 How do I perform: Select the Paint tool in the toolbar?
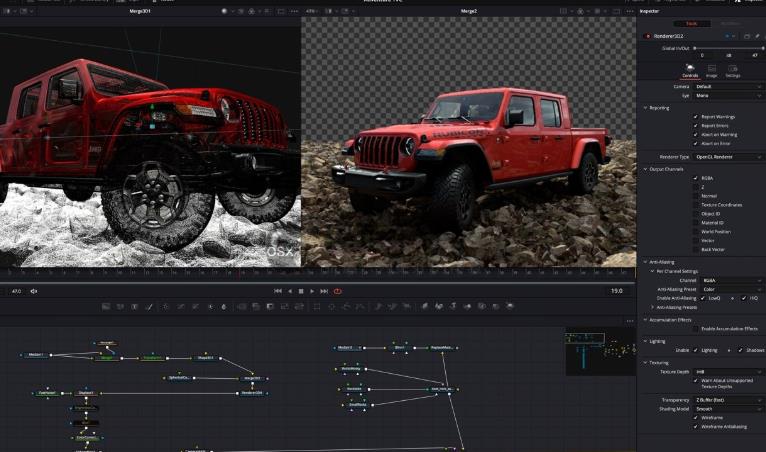click(x=149, y=306)
